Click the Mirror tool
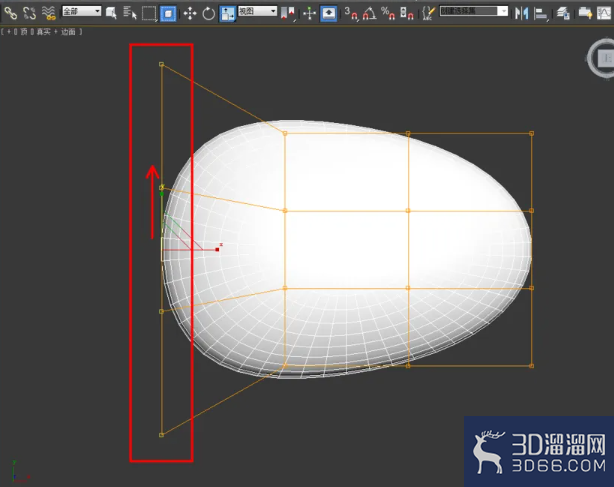This screenshot has height=487, width=614. [522, 14]
